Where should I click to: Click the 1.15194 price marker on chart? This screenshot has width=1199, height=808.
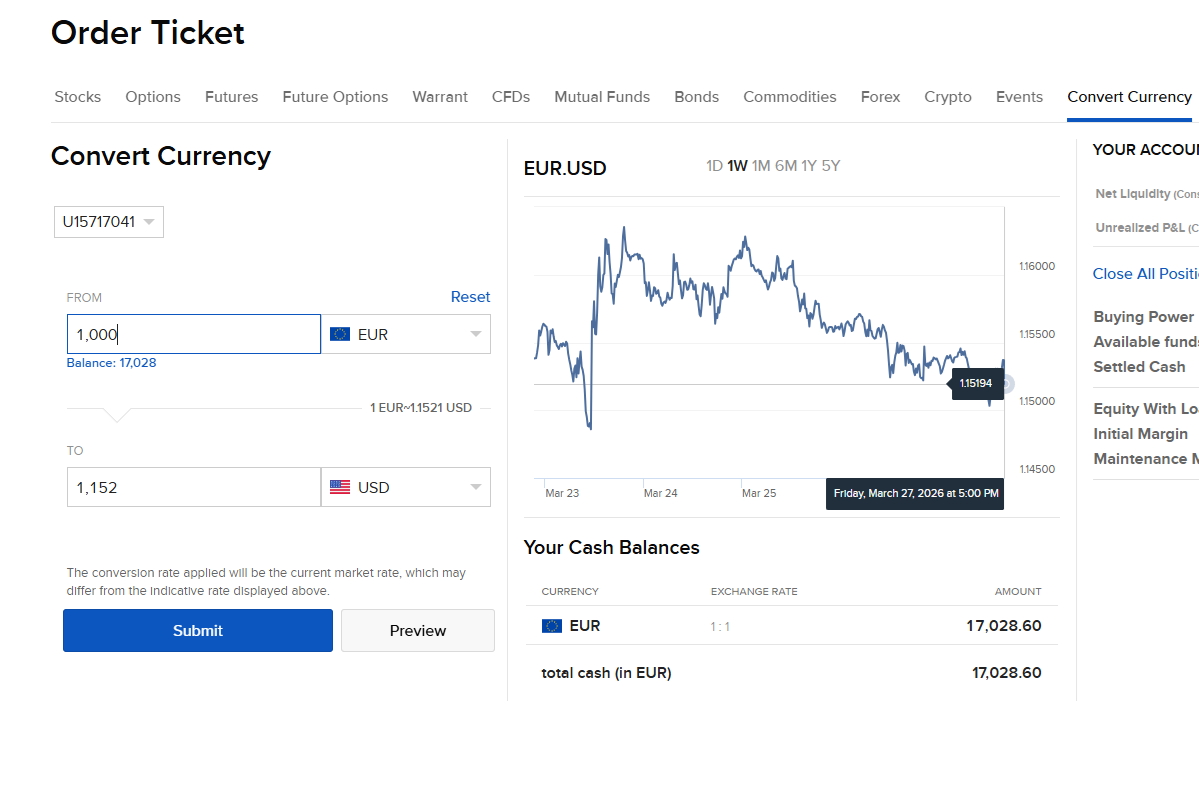coord(976,383)
